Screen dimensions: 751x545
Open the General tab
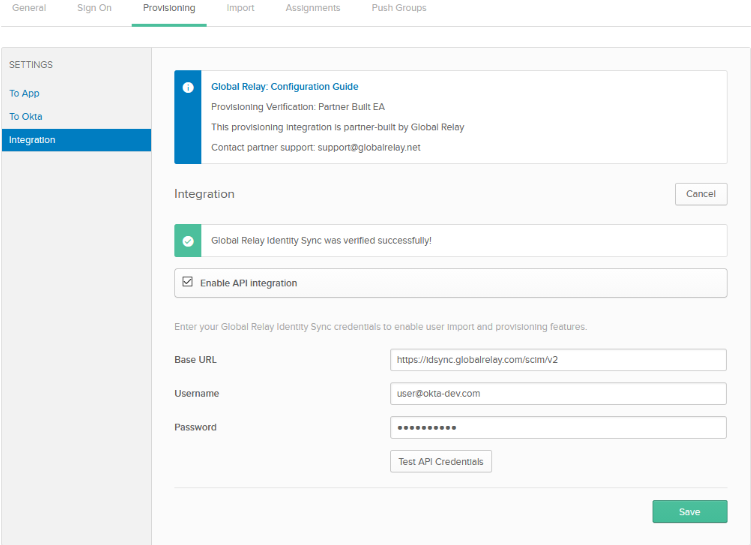[x=29, y=8]
